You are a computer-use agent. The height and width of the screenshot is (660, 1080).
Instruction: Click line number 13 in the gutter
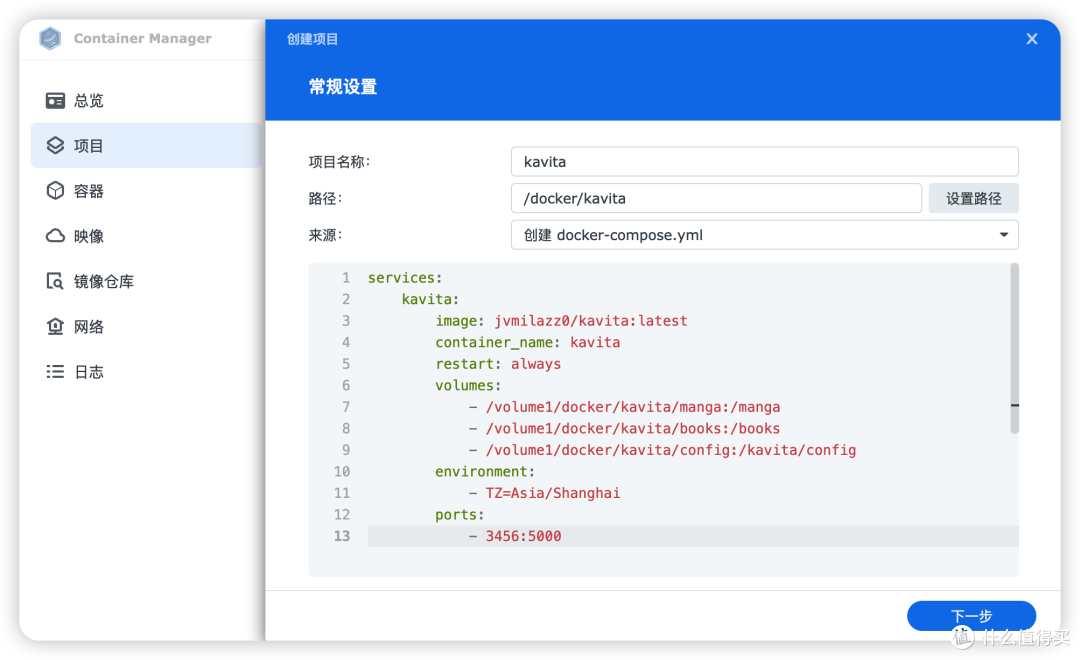coord(342,536)
